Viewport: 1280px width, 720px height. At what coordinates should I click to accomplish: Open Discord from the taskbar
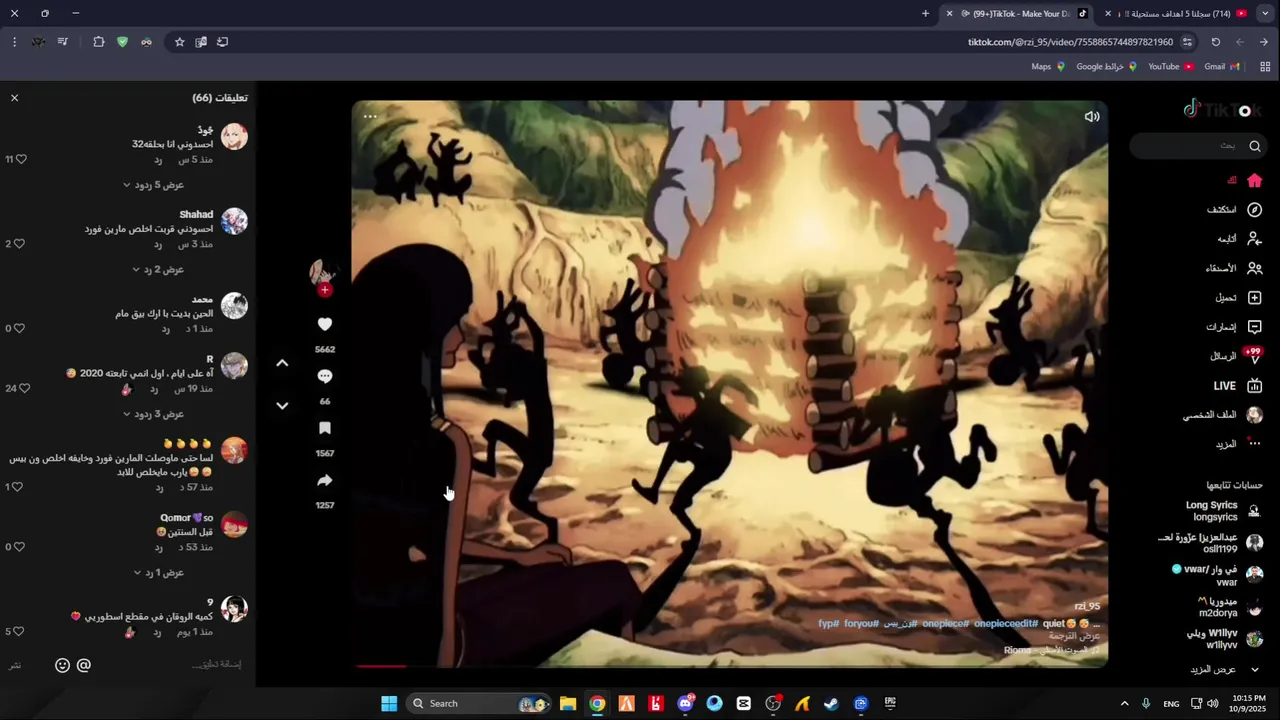[685, 703]
